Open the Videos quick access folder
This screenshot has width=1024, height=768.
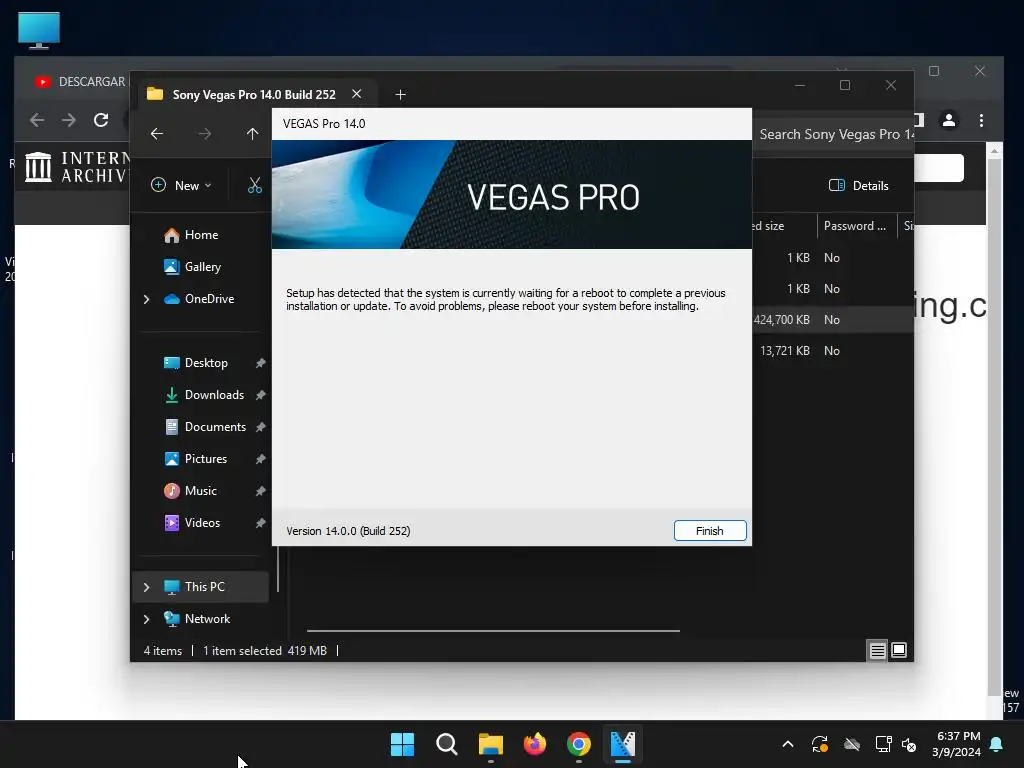coord(202,523)
